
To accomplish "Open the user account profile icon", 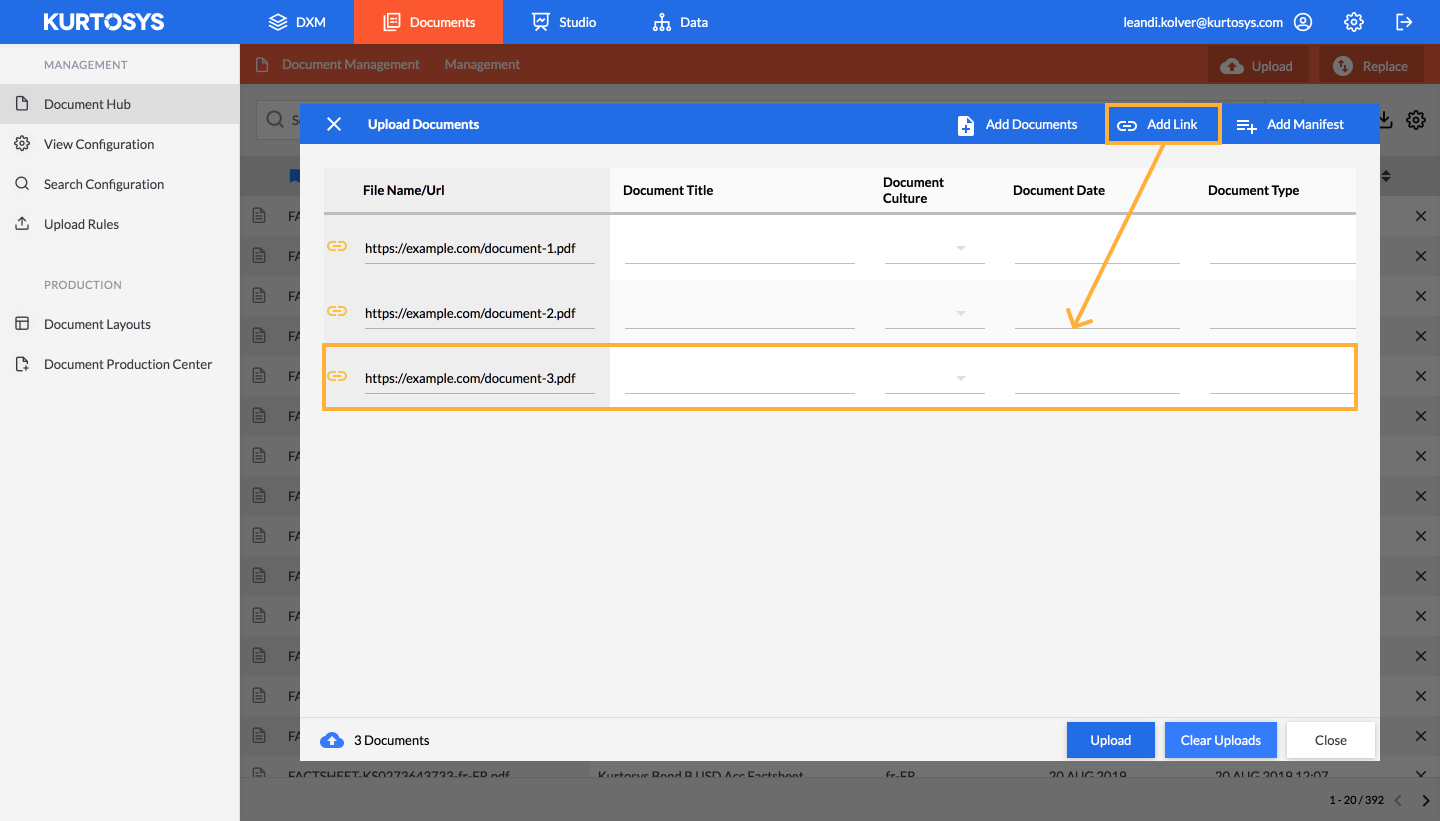I will point(1302,22).
